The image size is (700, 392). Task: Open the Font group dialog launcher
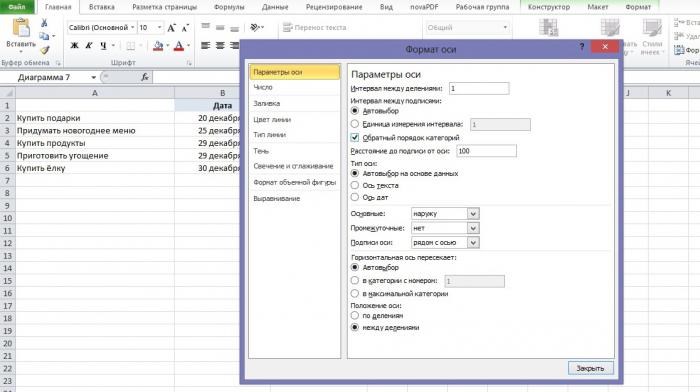[x=189, y=63]
